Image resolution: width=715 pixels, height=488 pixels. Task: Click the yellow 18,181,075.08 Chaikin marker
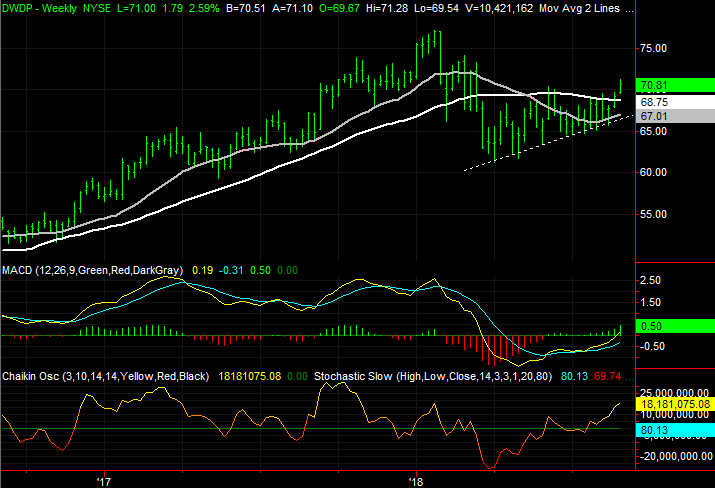point(676,401)
